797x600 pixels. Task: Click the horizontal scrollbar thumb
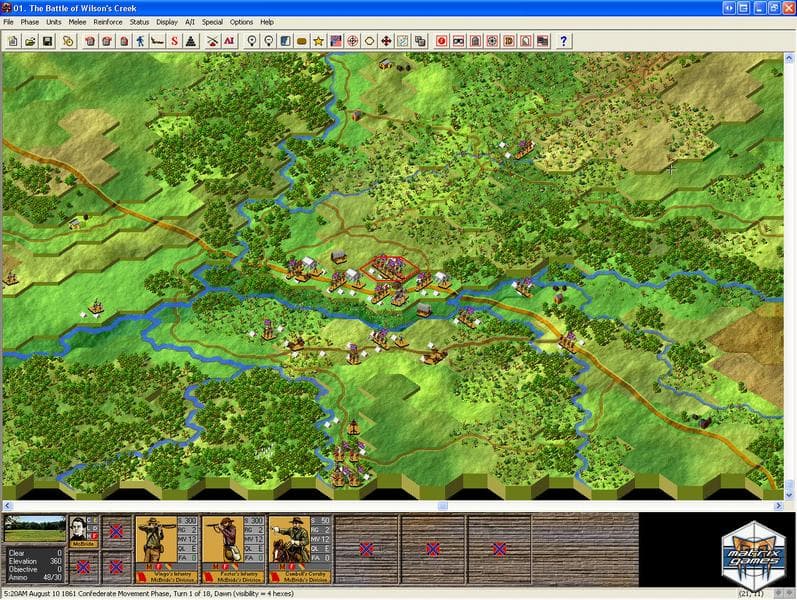[443, 506]
